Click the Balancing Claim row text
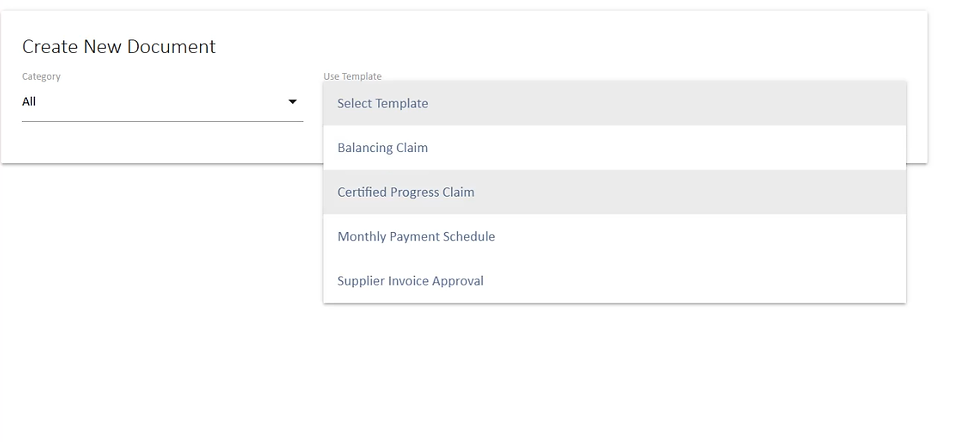 (382, 148)
